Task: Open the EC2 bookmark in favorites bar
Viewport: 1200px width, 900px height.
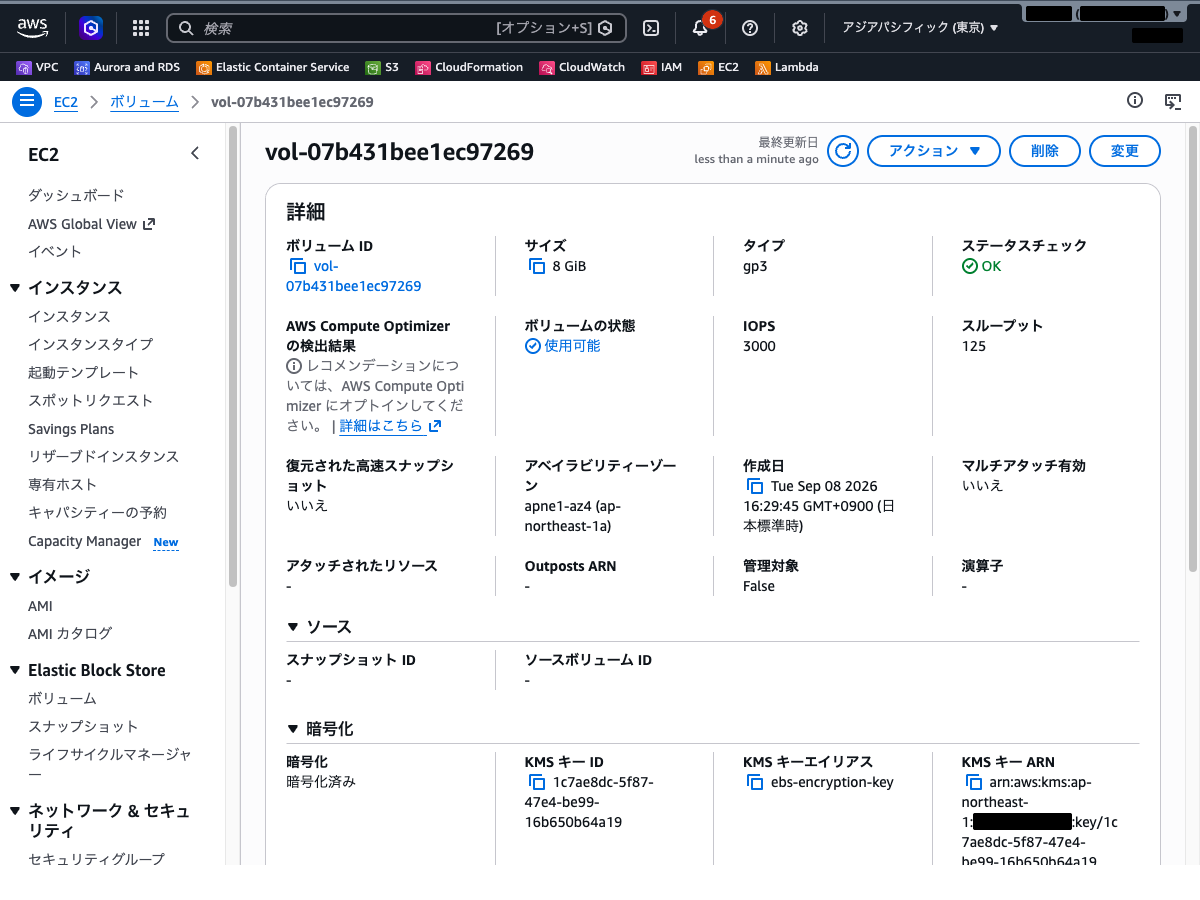Action: (x=719, y=67)
